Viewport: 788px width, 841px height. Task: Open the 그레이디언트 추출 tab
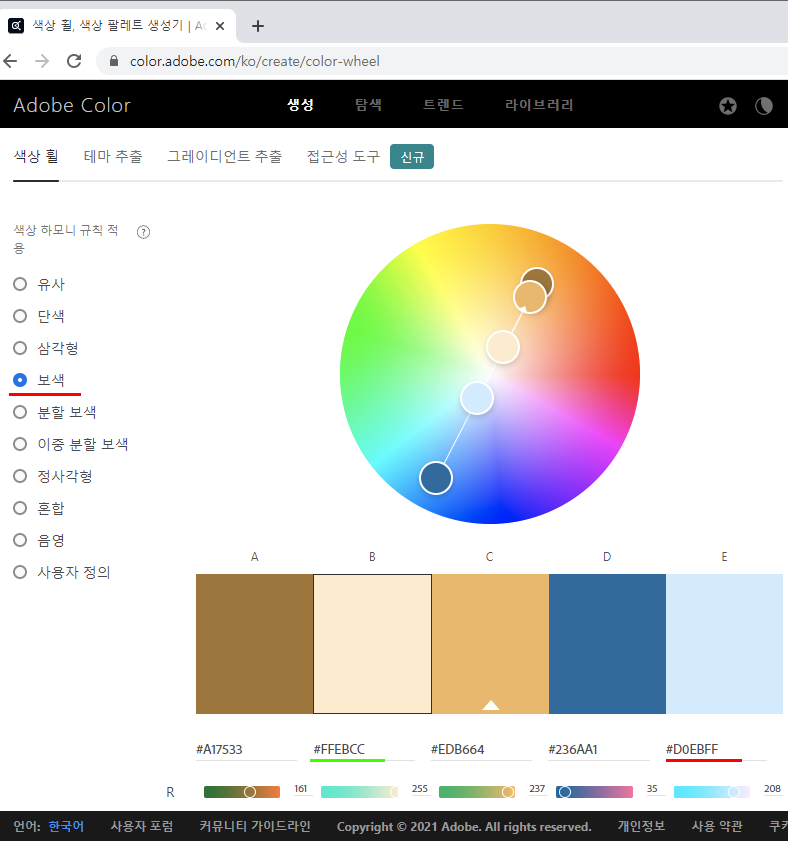[224, 157]
